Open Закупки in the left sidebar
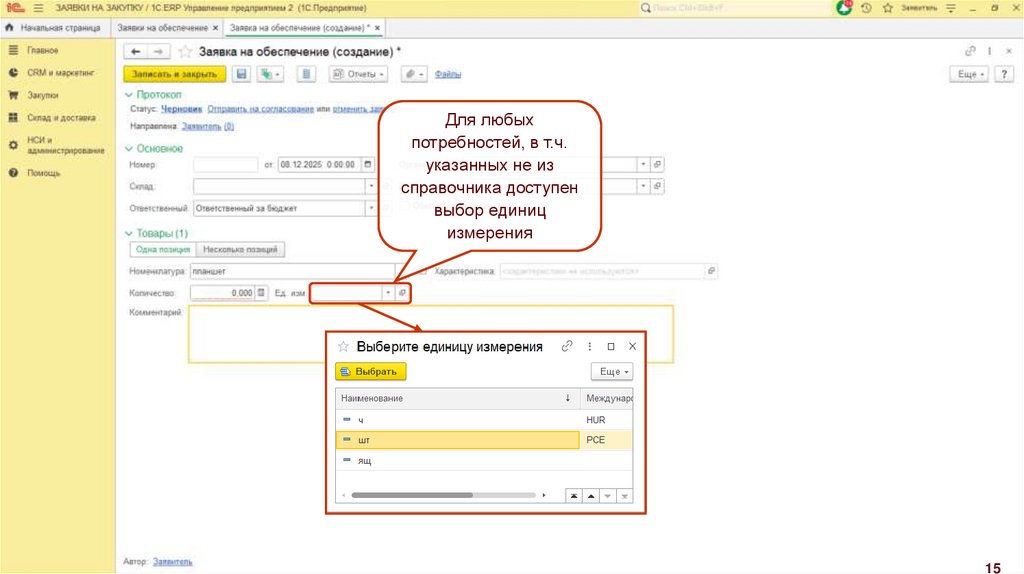This screenshot has height=574, width=1024. point(42,95)
